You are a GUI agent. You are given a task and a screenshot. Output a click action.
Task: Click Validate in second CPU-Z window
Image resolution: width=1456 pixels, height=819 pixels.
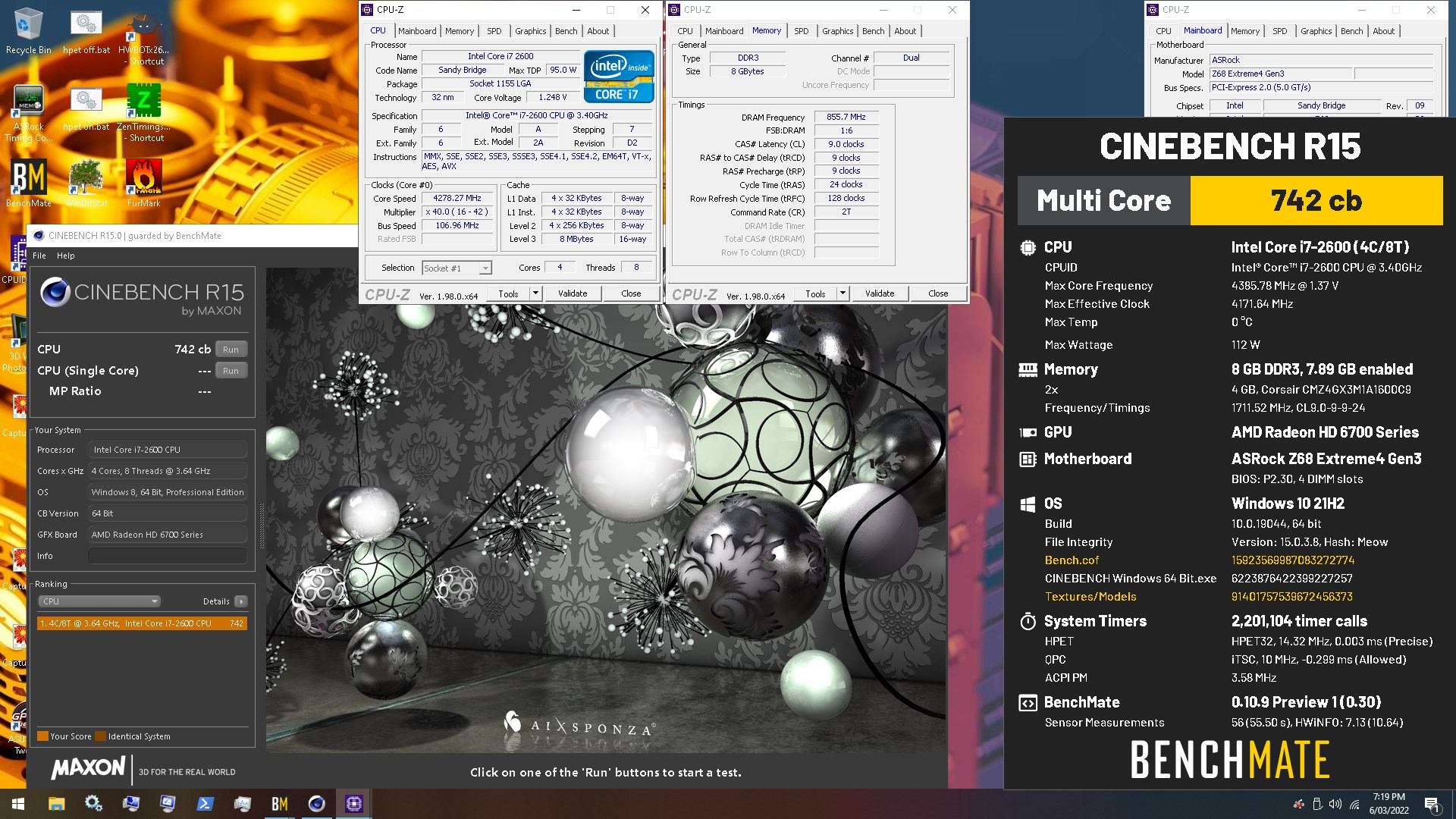pyautogui.click(x=880, y=293)
